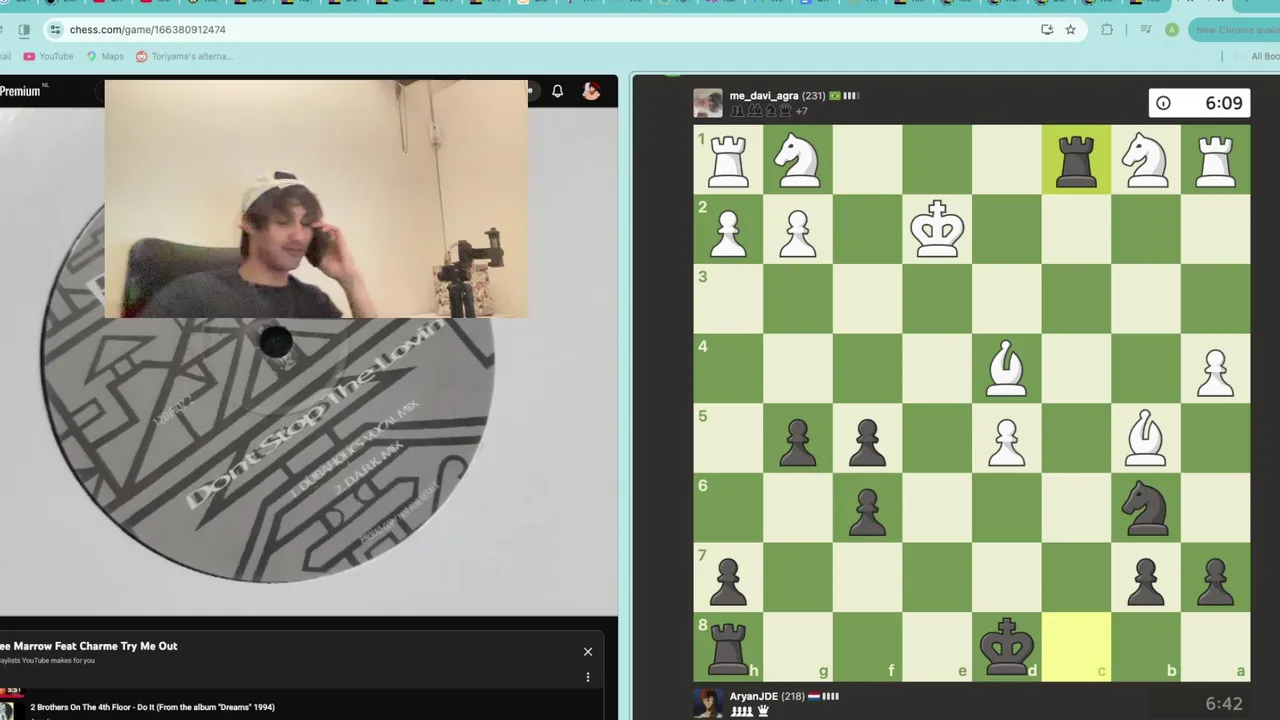Open AryanJDE player profile name
1280x720 pixels.
(753, 696)
